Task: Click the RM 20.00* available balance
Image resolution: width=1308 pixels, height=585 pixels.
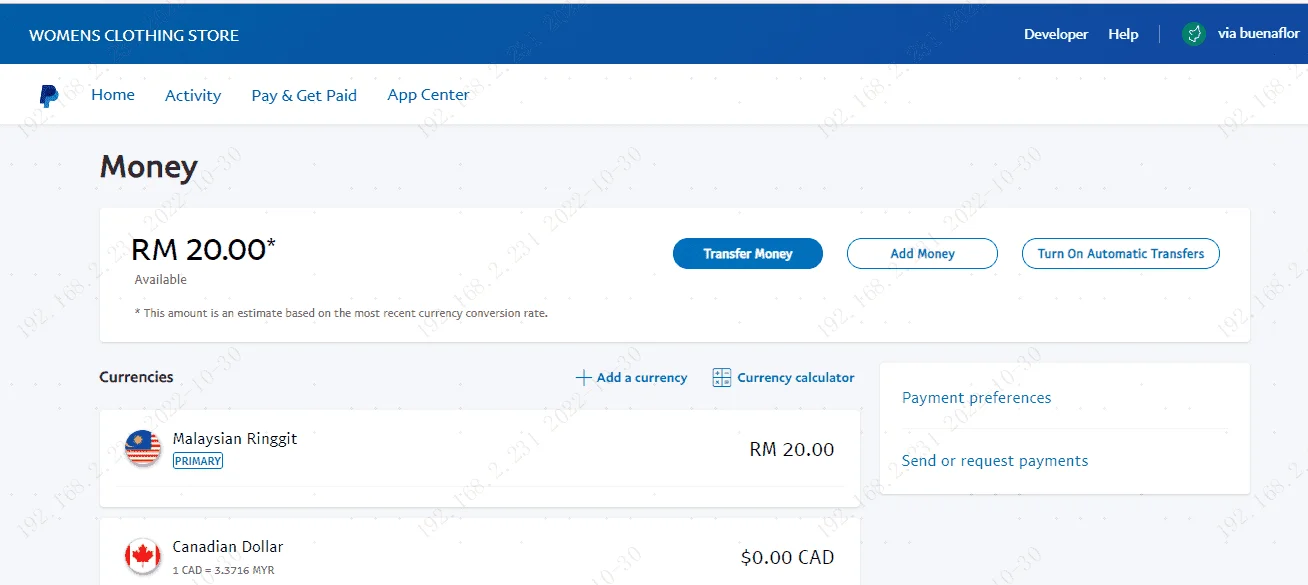Action: click(x=203, y=249)
